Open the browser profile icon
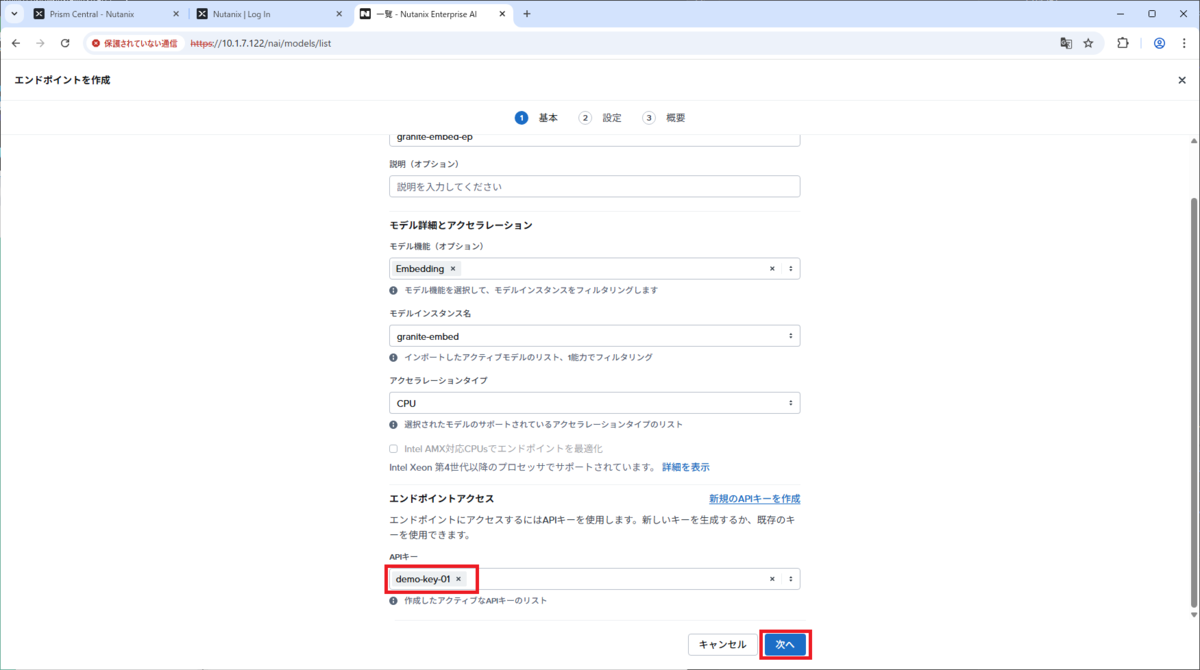Screen dimensions: 1200x670 (x=1159, y=43)
